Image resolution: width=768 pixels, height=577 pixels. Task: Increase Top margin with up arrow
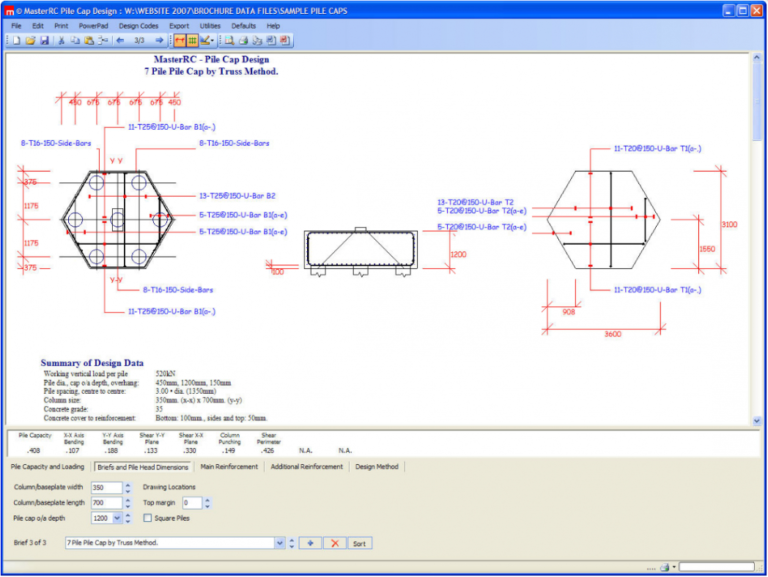point(207,501)
